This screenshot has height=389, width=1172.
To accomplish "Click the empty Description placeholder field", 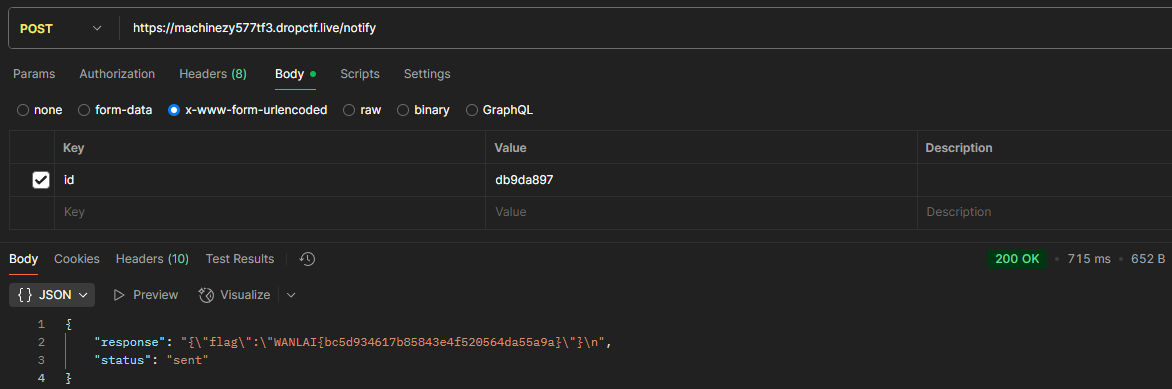I will (x=1044, y=212).
